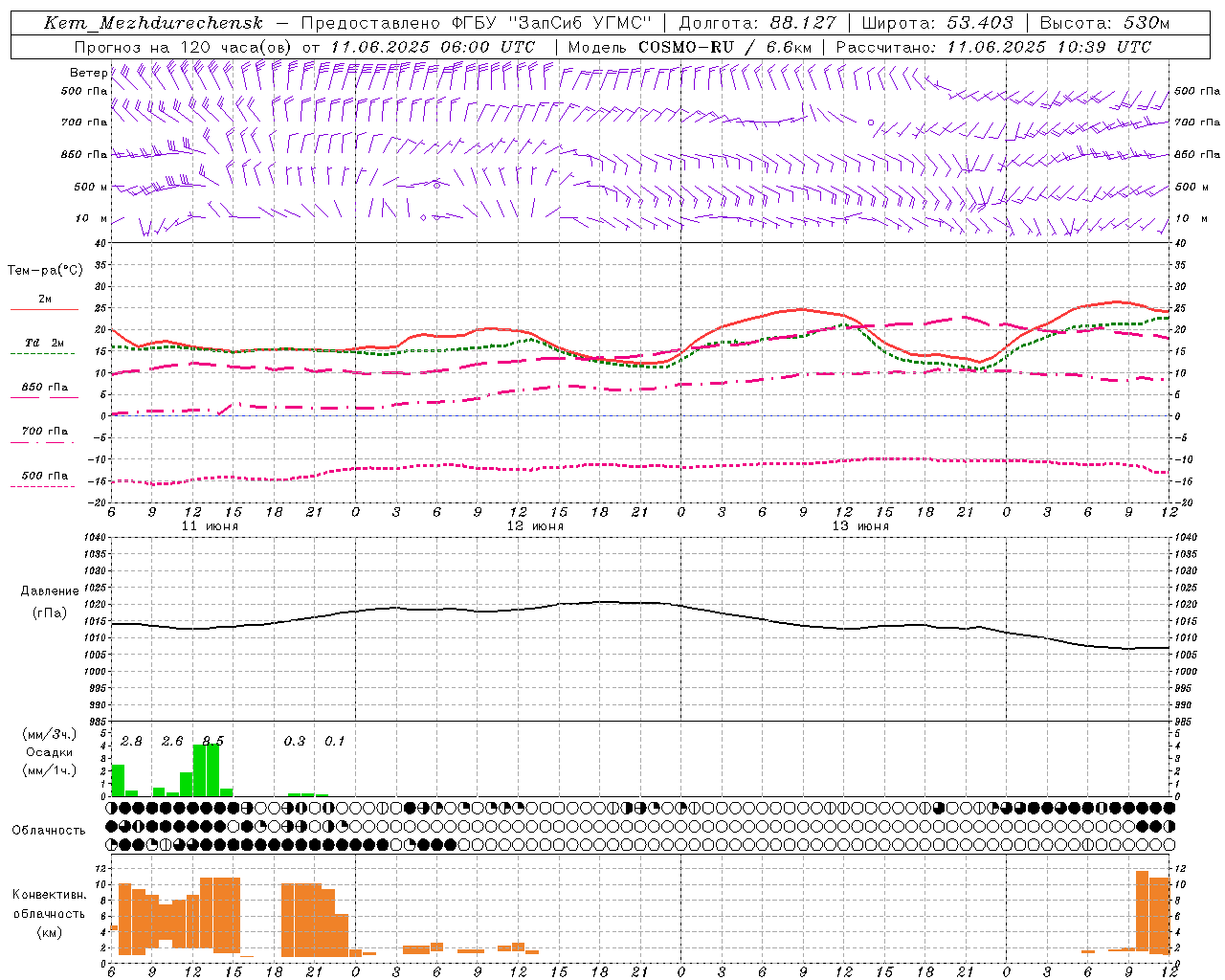Click the station name Kem_Mezhdurechensk

click(x=153, y=23)
